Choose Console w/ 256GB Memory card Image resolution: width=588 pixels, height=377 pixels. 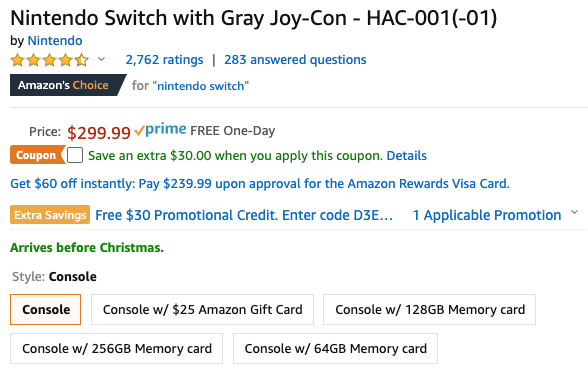coord(116,348)
